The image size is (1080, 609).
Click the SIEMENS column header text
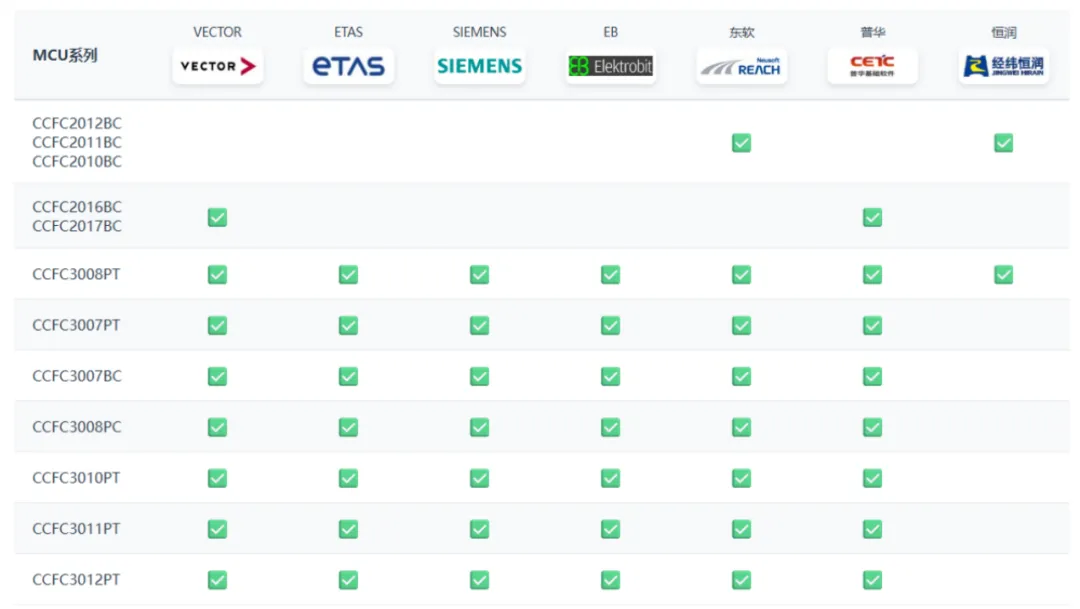pos(479,32)
